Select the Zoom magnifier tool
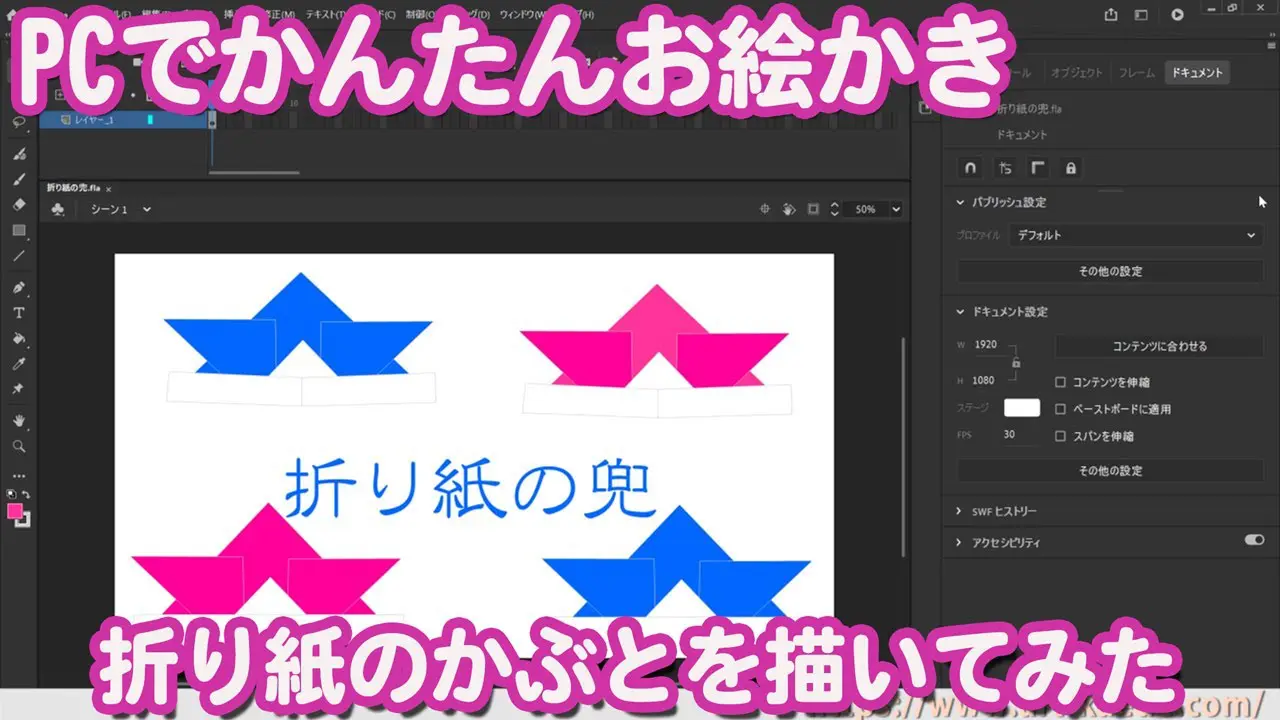 pyautogui.click(x=19, y=446)
